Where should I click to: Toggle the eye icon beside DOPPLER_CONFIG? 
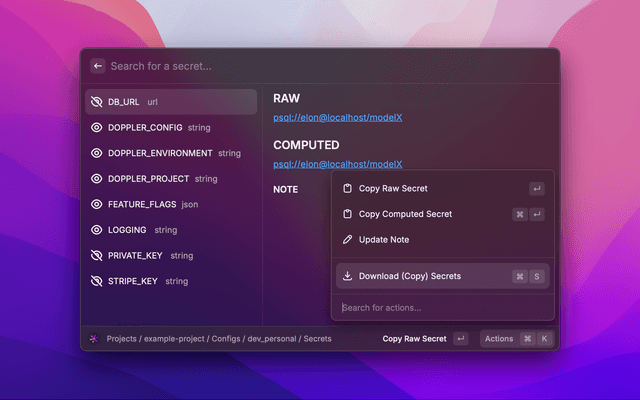click(97, 128)
